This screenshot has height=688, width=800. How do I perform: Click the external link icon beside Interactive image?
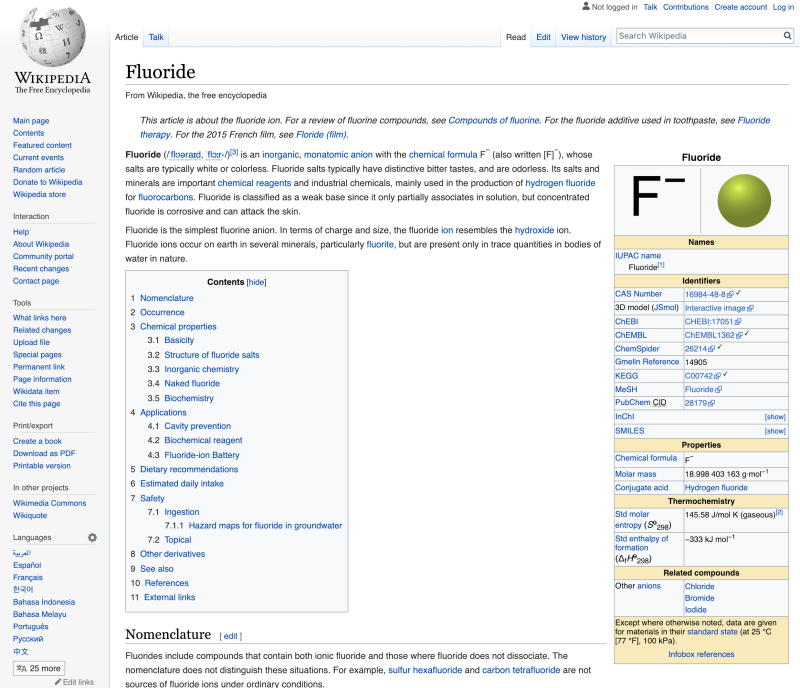750,308
